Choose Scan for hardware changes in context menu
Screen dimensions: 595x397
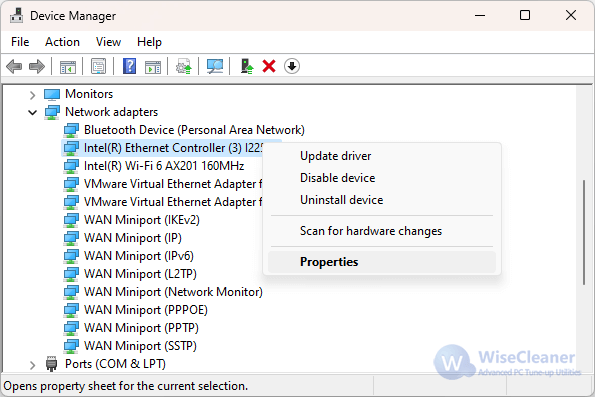[382, 231]
